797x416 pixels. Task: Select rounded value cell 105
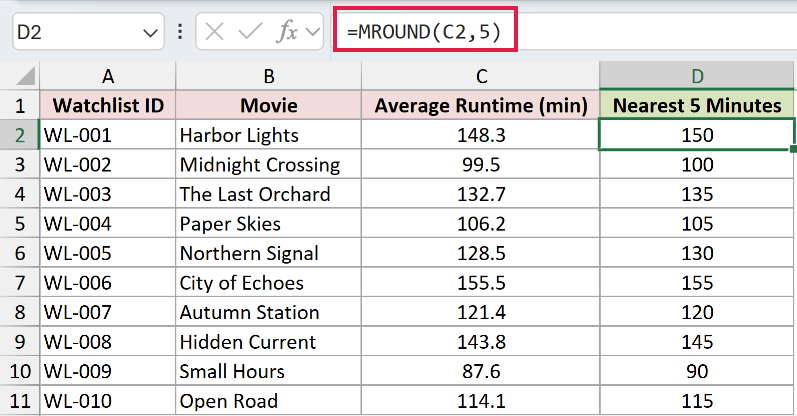pos(697,223)
